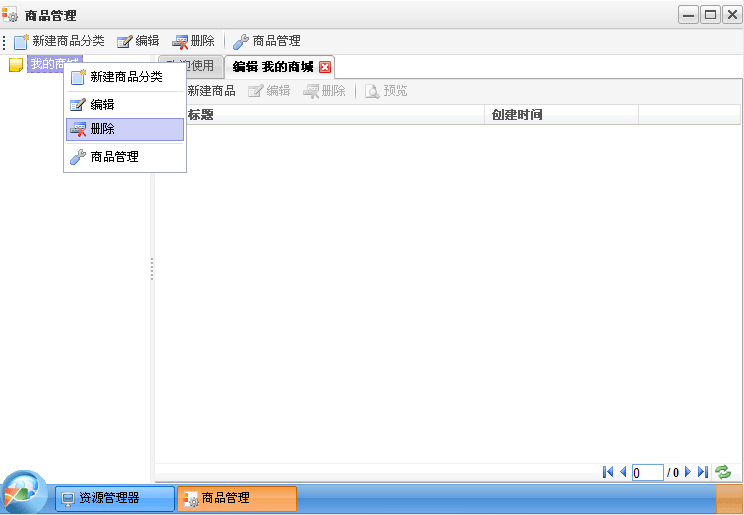This screenshot has height=515, width=744.
Task: Click the 编辑 button in the top toolbar
Action: (138, 41)
